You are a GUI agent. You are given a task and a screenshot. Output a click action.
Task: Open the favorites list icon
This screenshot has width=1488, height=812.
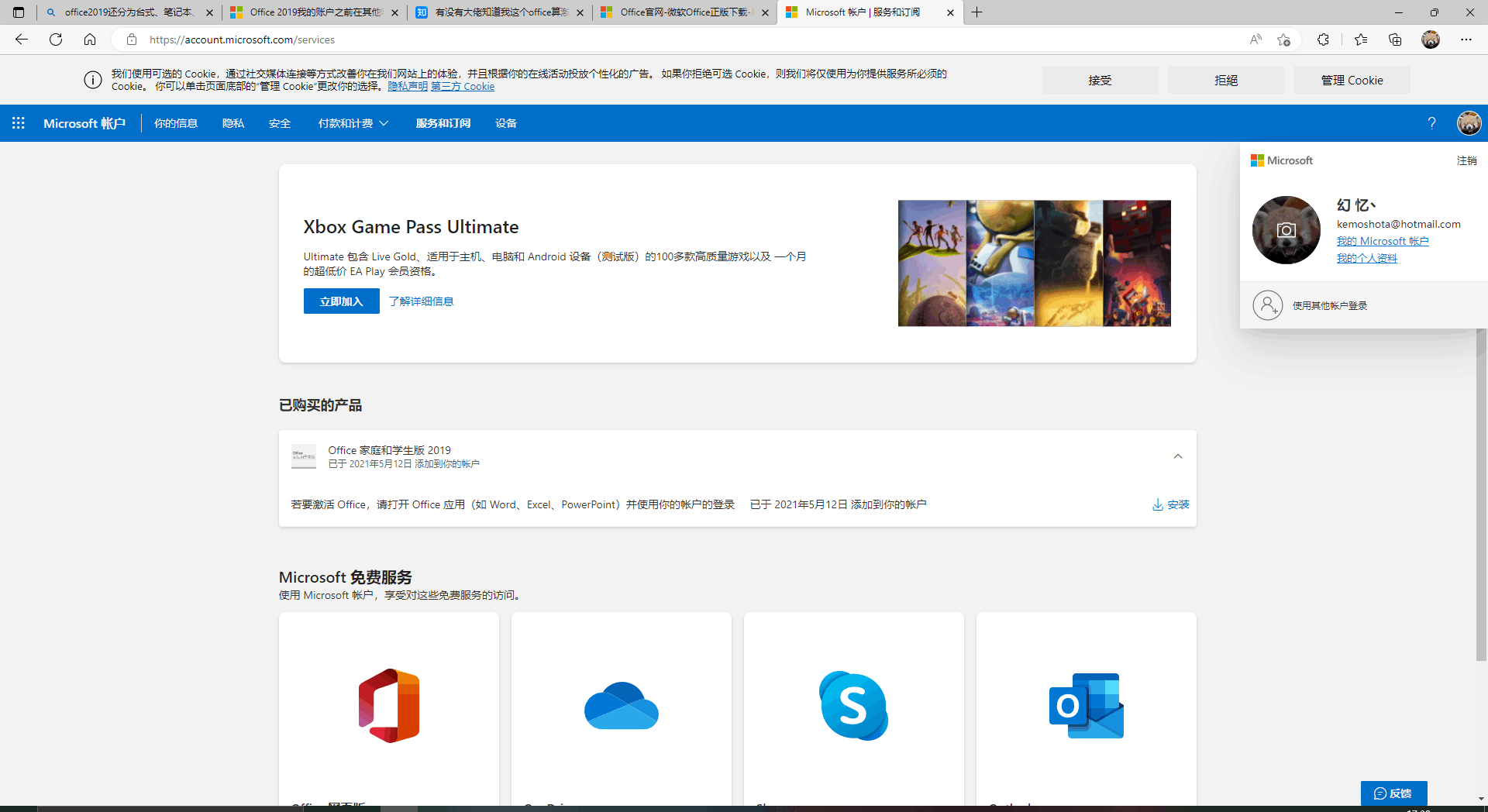pos(1361,40)
